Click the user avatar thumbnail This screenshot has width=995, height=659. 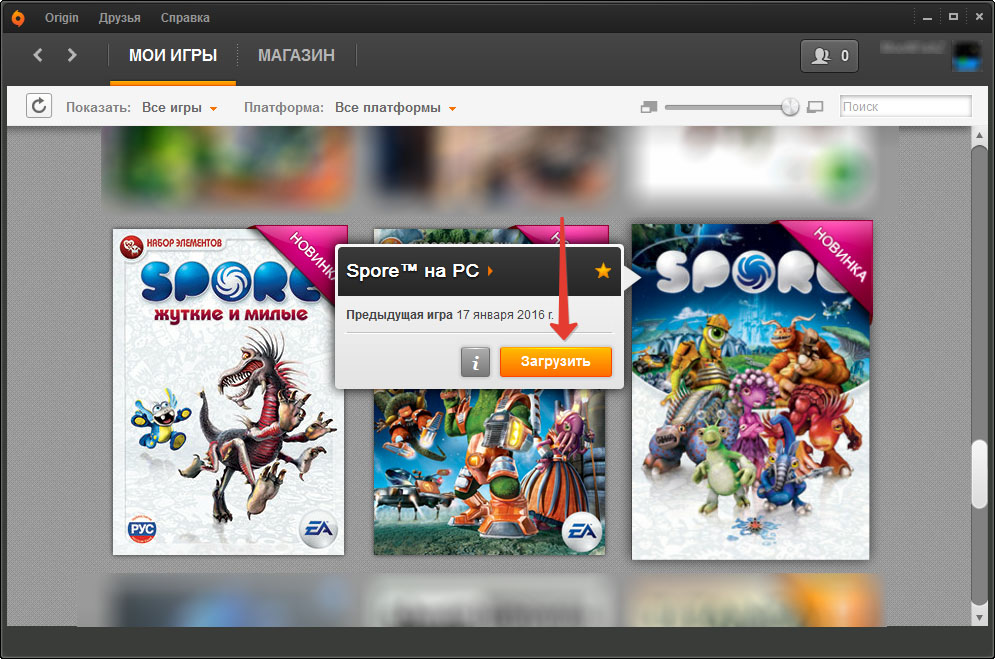click(x=966, y=56)
